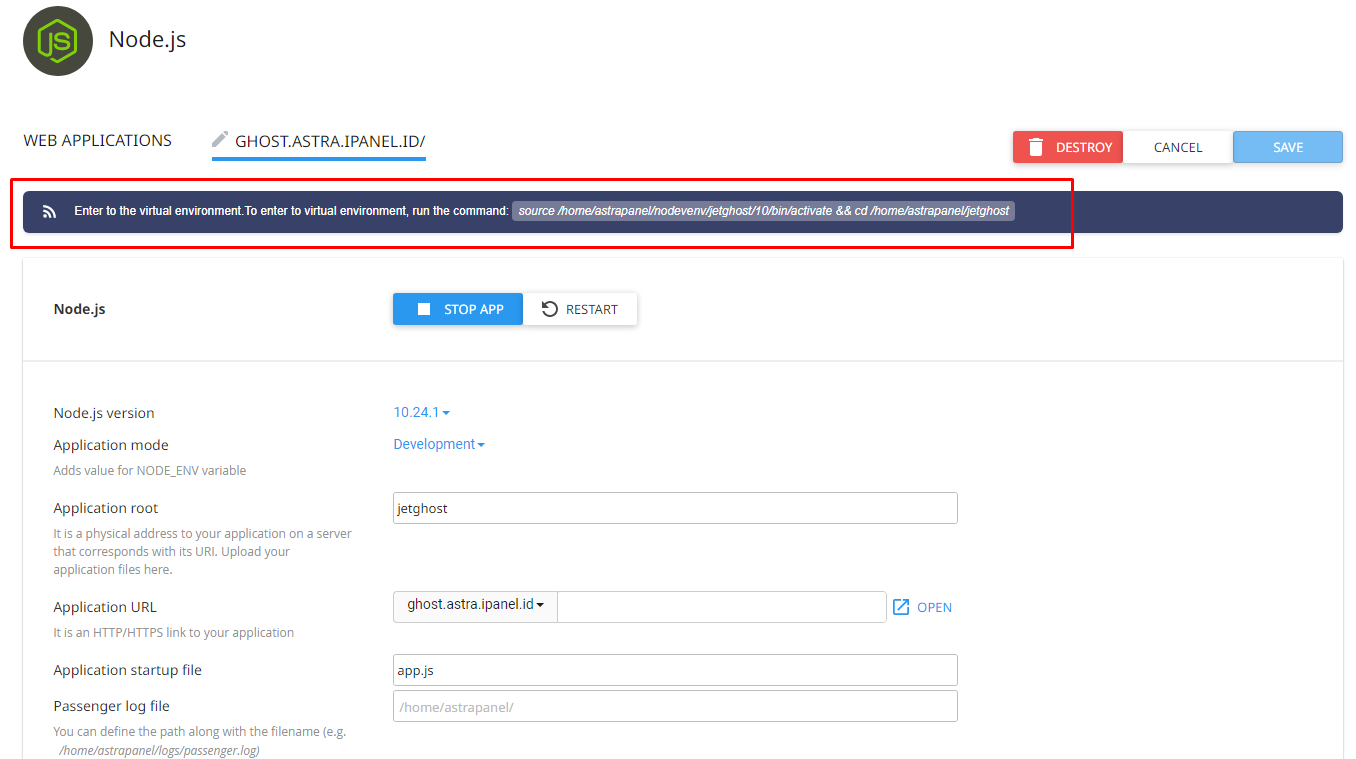This screenshot has width=1356, height=759.
Task: Open the WEB APPLICATIONS tab
Action: point(98,141)
